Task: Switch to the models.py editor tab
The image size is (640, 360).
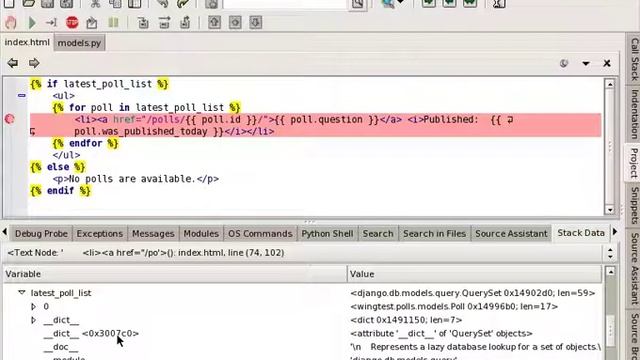Action: 79,43
